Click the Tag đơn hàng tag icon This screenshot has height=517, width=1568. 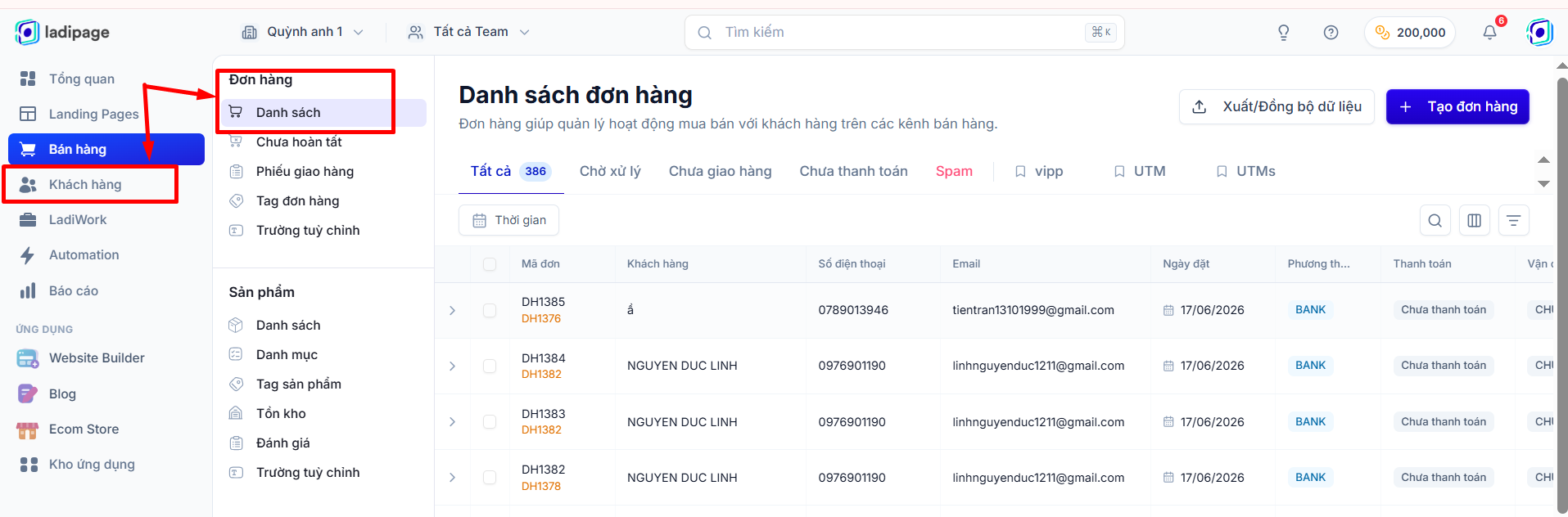pyautogui.click(x=236, y=200)
